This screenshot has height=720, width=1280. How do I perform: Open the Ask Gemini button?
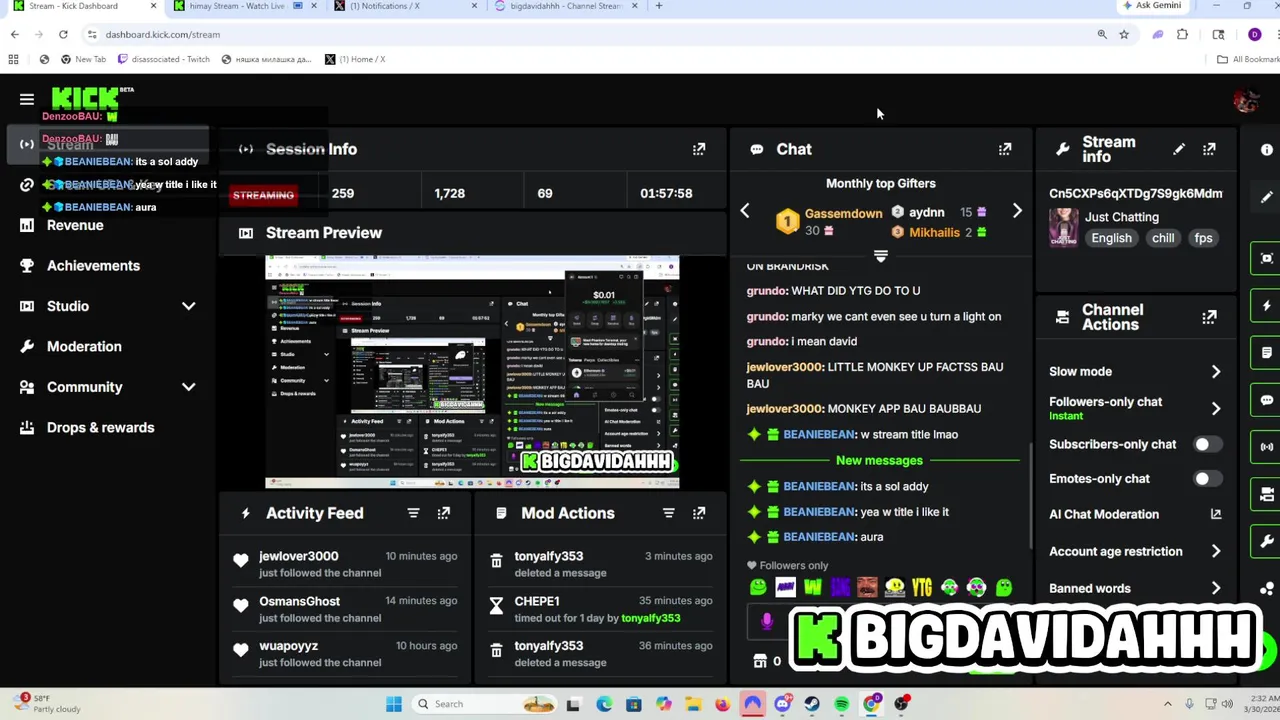tap(1152, 6)
